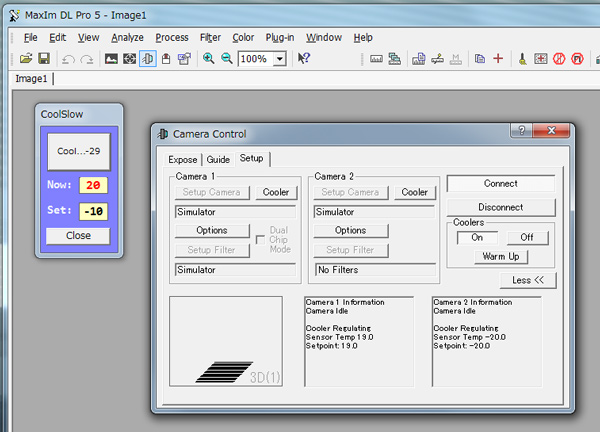Click the duplicate image toolbar icon
This screenshot has height=432, width=600.
pyautogui.click(x=480, y=59)
